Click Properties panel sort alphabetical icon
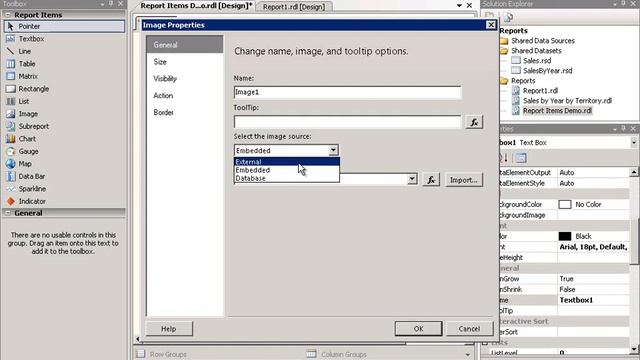640x360 pixels. (503, 158)
